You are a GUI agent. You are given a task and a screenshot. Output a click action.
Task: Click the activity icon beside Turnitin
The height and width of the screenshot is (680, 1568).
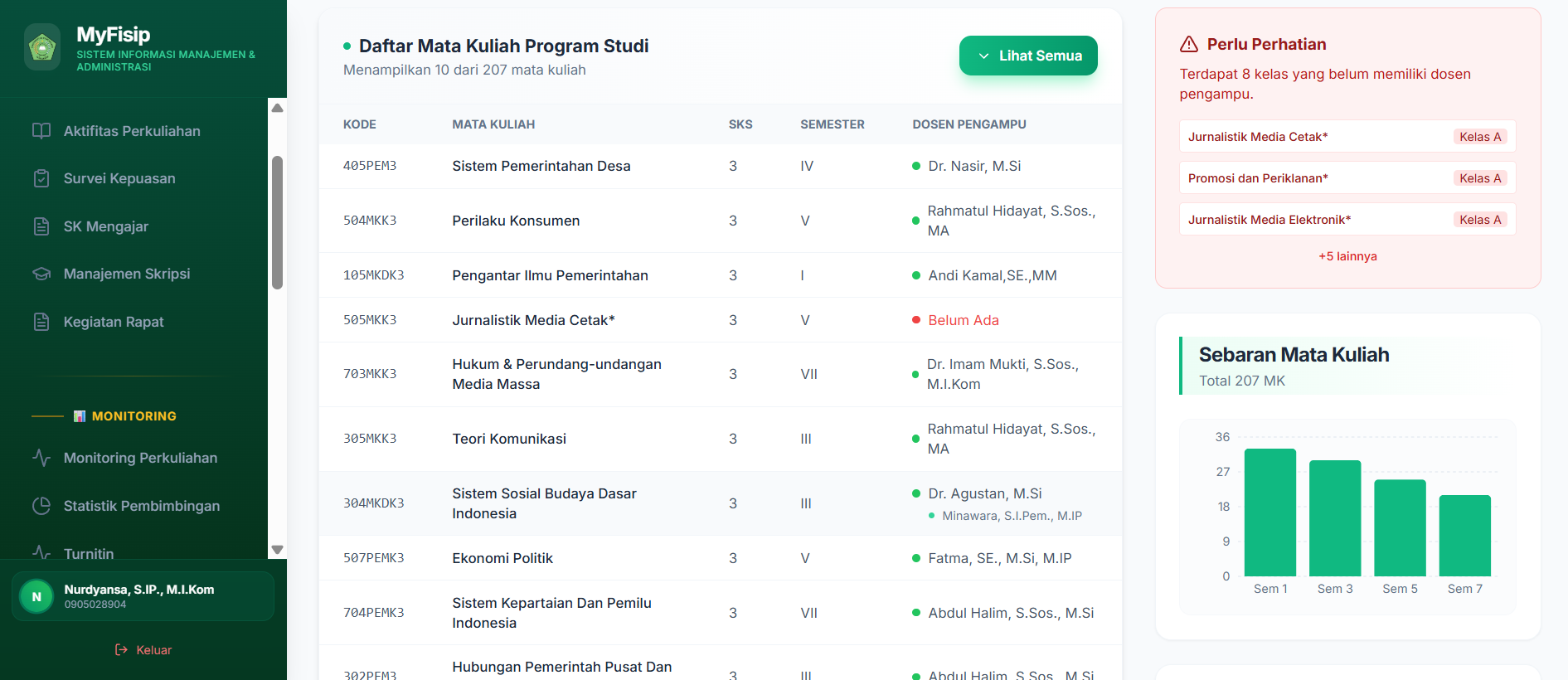41,552
